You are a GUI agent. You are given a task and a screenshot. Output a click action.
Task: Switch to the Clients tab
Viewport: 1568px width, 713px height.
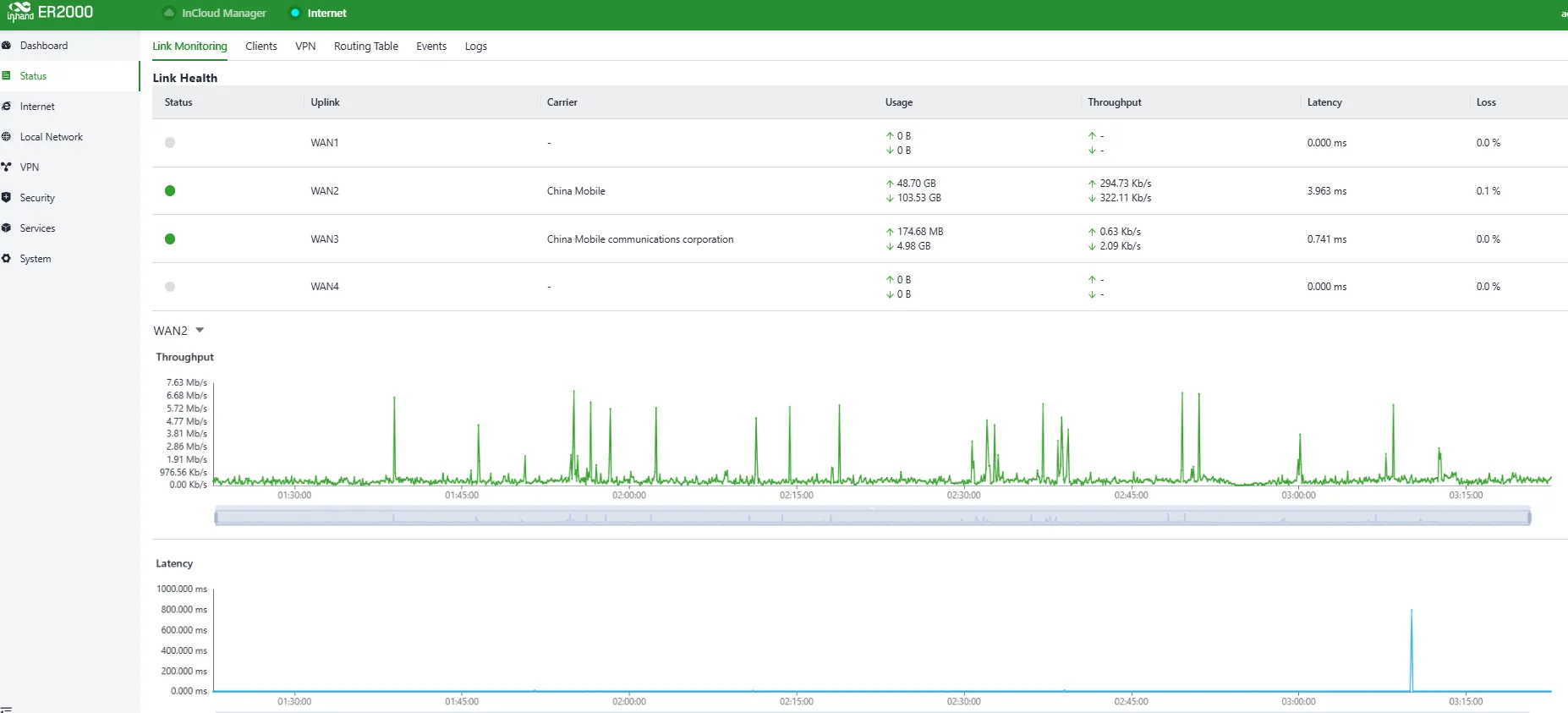[261, 47]
